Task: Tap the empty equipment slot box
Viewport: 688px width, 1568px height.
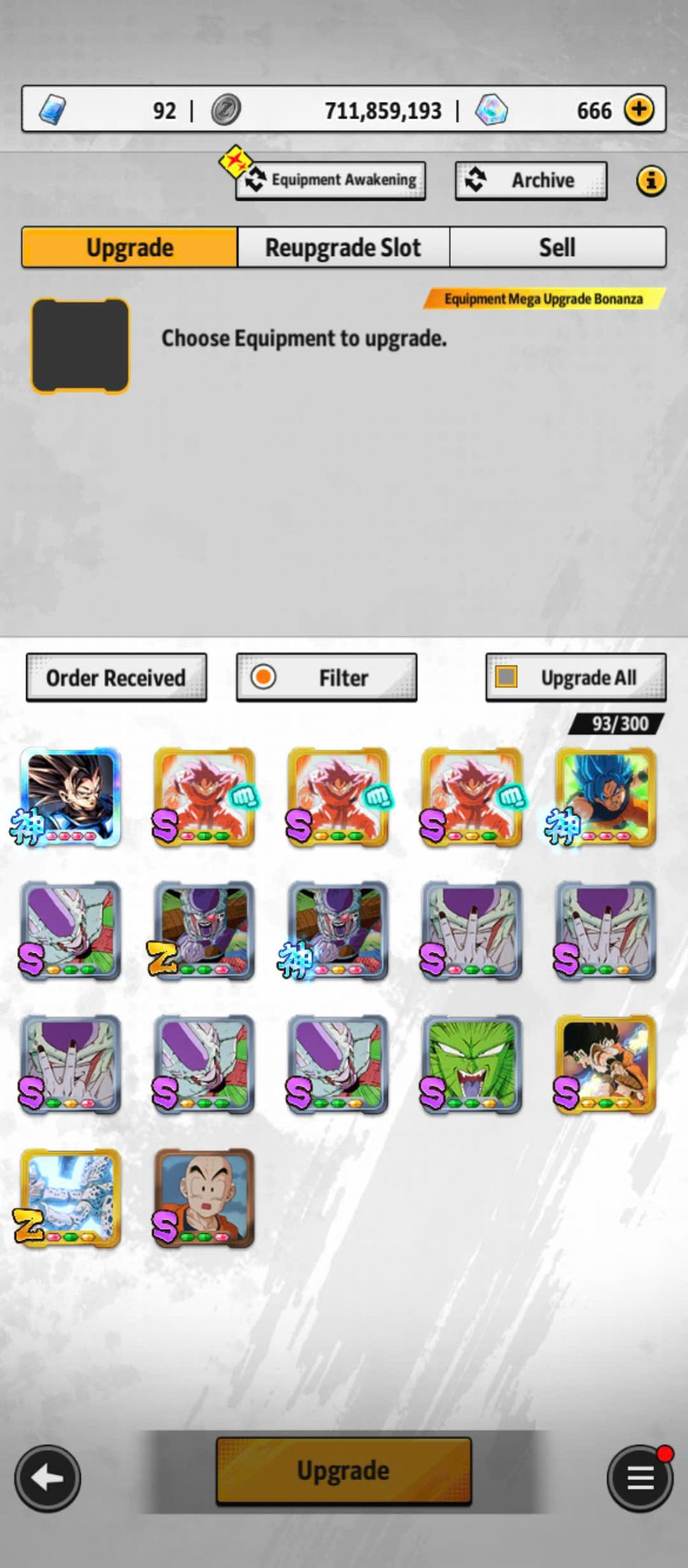Action: (x=80, y=345)
